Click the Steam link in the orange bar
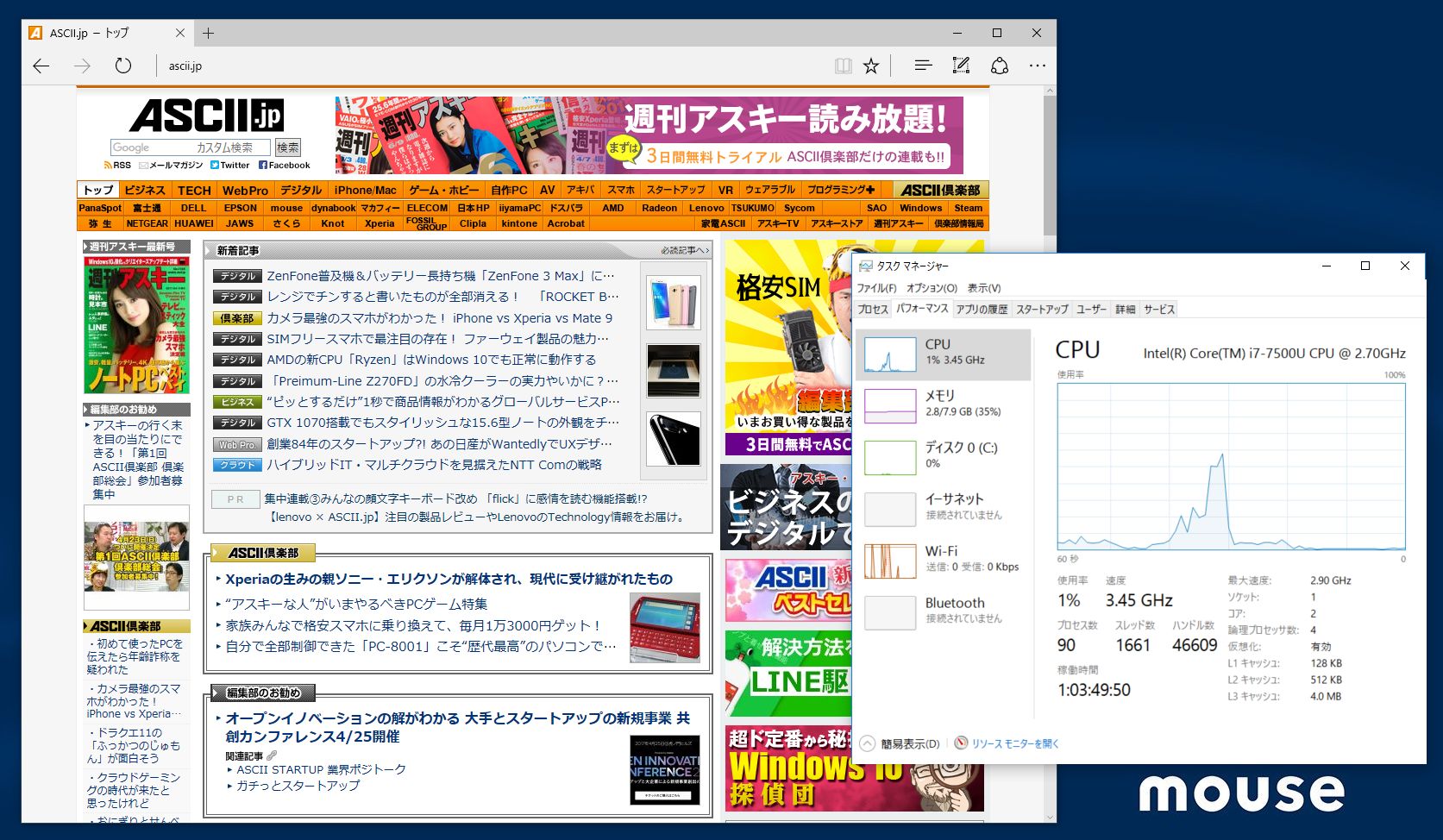The height and width of the screenshot is (840, 1443). click(969, 208)
